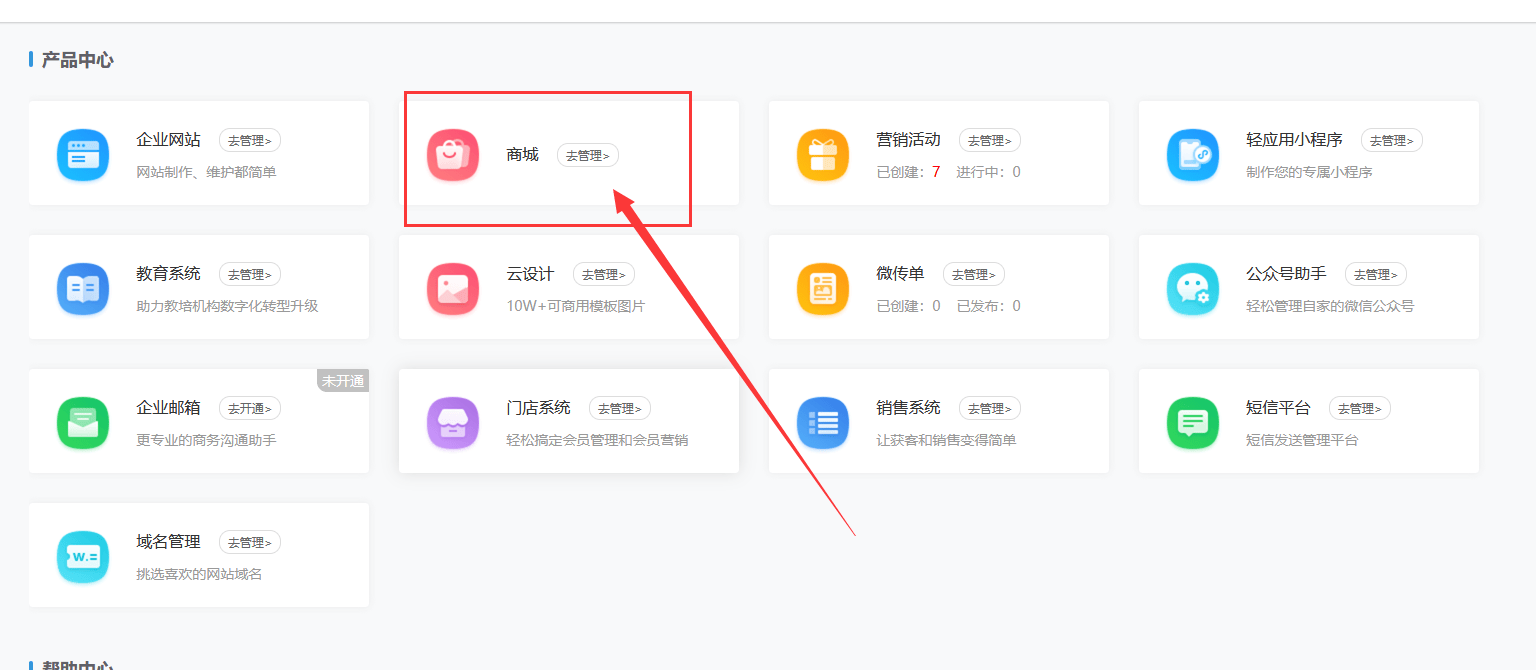Viewport: 1536px width, 670px height.
Task: Select the 短信平台 message icon
Action: coord(1193,423)
